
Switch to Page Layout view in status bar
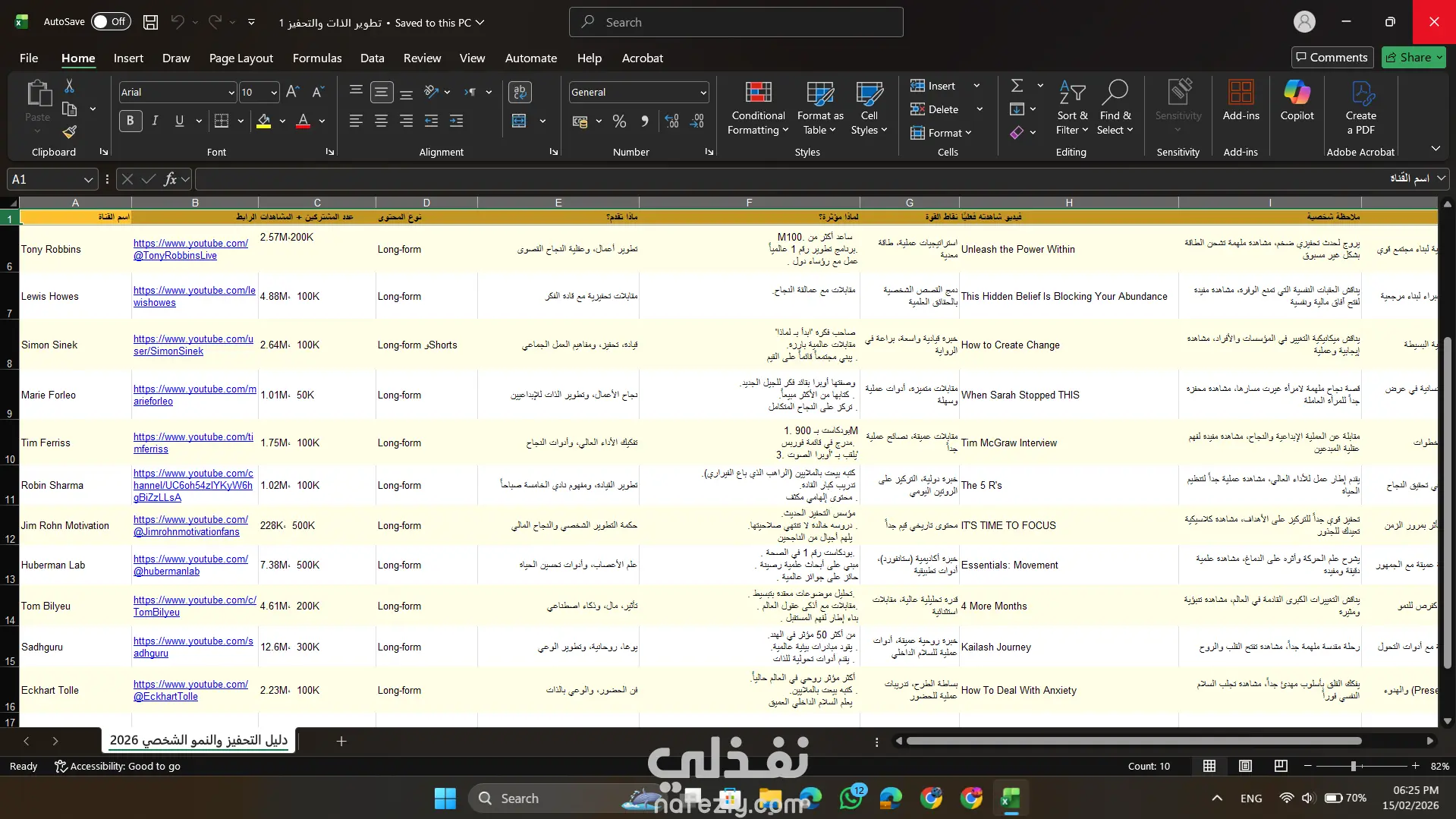tap(1245, 766)
